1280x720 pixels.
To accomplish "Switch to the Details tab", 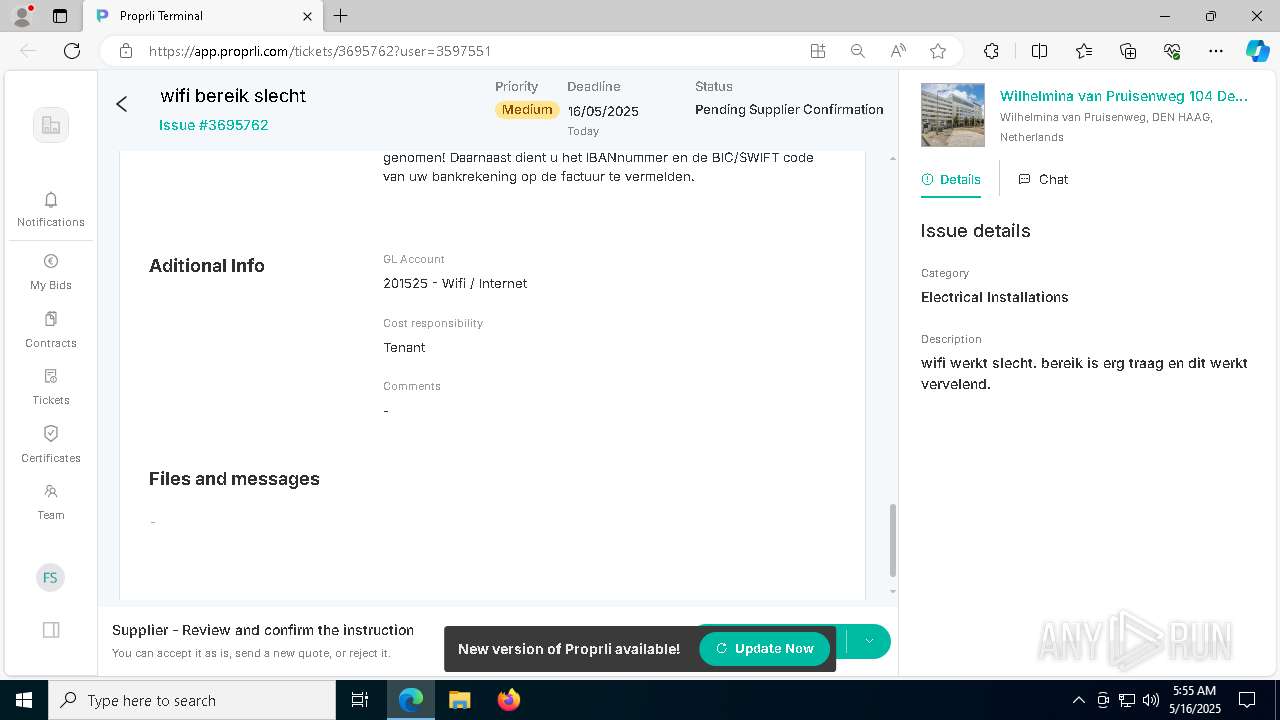I will pyautogui.click(x=951, y=179).
